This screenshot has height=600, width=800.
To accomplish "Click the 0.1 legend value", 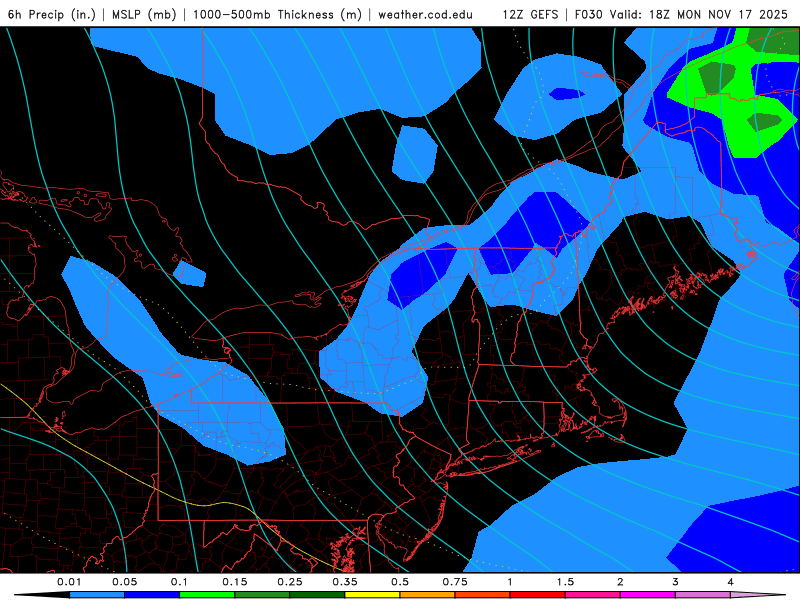I will pyautogui.click(x=180, y=582).
